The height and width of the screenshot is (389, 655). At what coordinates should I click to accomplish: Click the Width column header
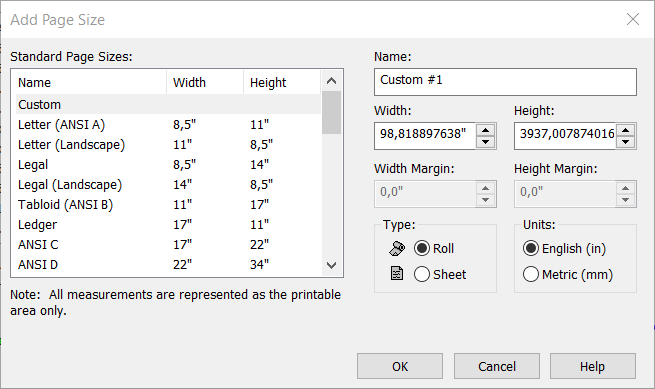pos(205,82)
